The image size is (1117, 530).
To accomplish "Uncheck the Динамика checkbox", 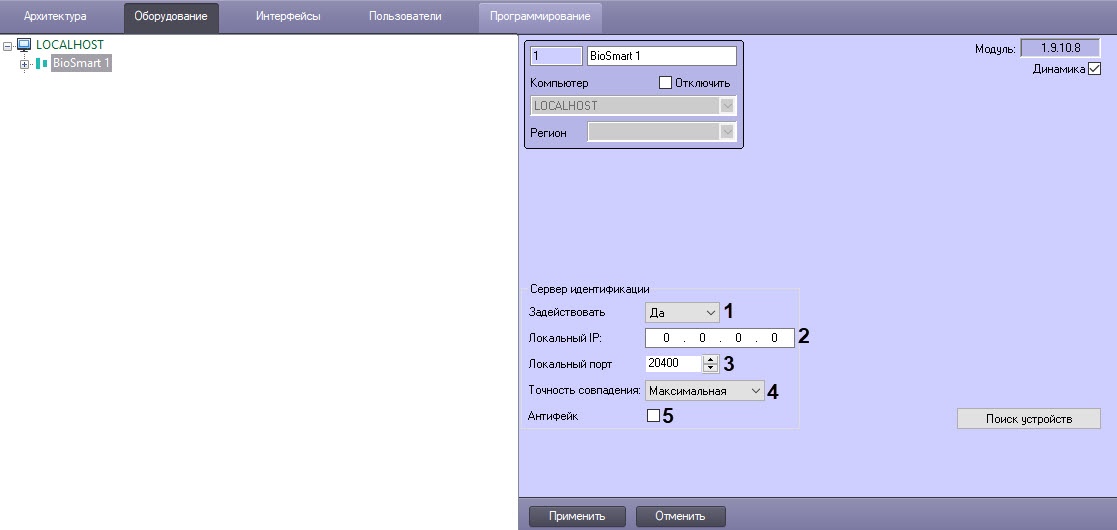I will point(1094,68).
